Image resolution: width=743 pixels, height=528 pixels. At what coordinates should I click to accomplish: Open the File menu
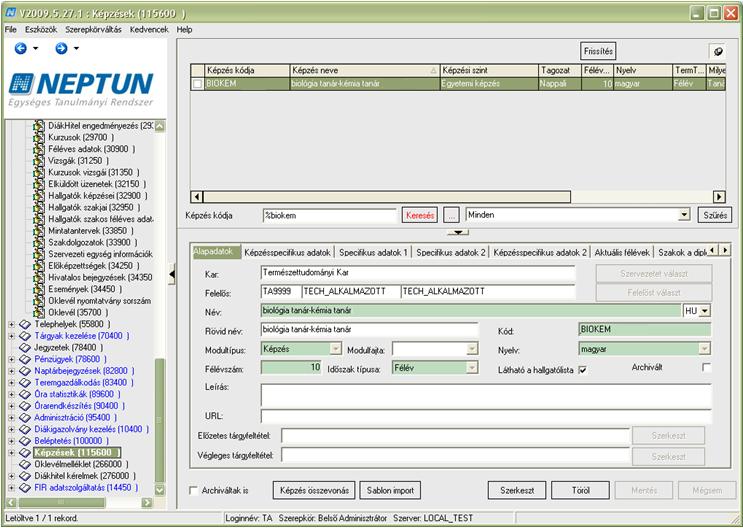click(x=10, y=29)
